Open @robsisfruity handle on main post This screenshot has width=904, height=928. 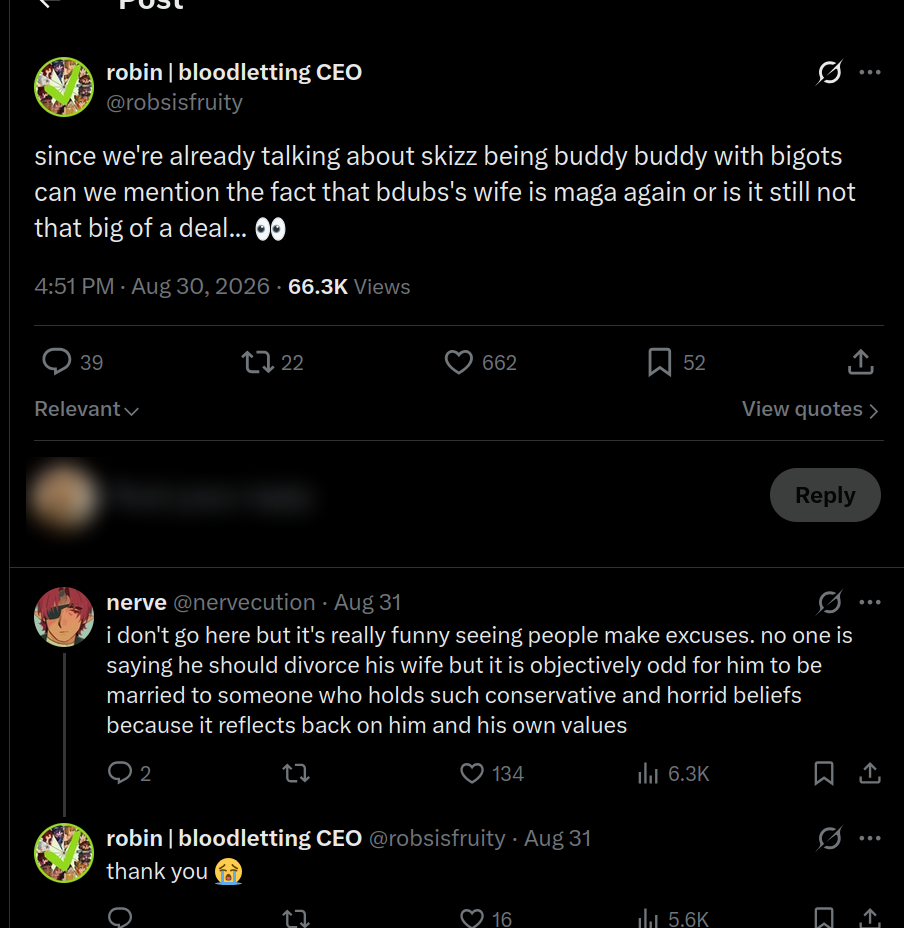pos(174,102)
